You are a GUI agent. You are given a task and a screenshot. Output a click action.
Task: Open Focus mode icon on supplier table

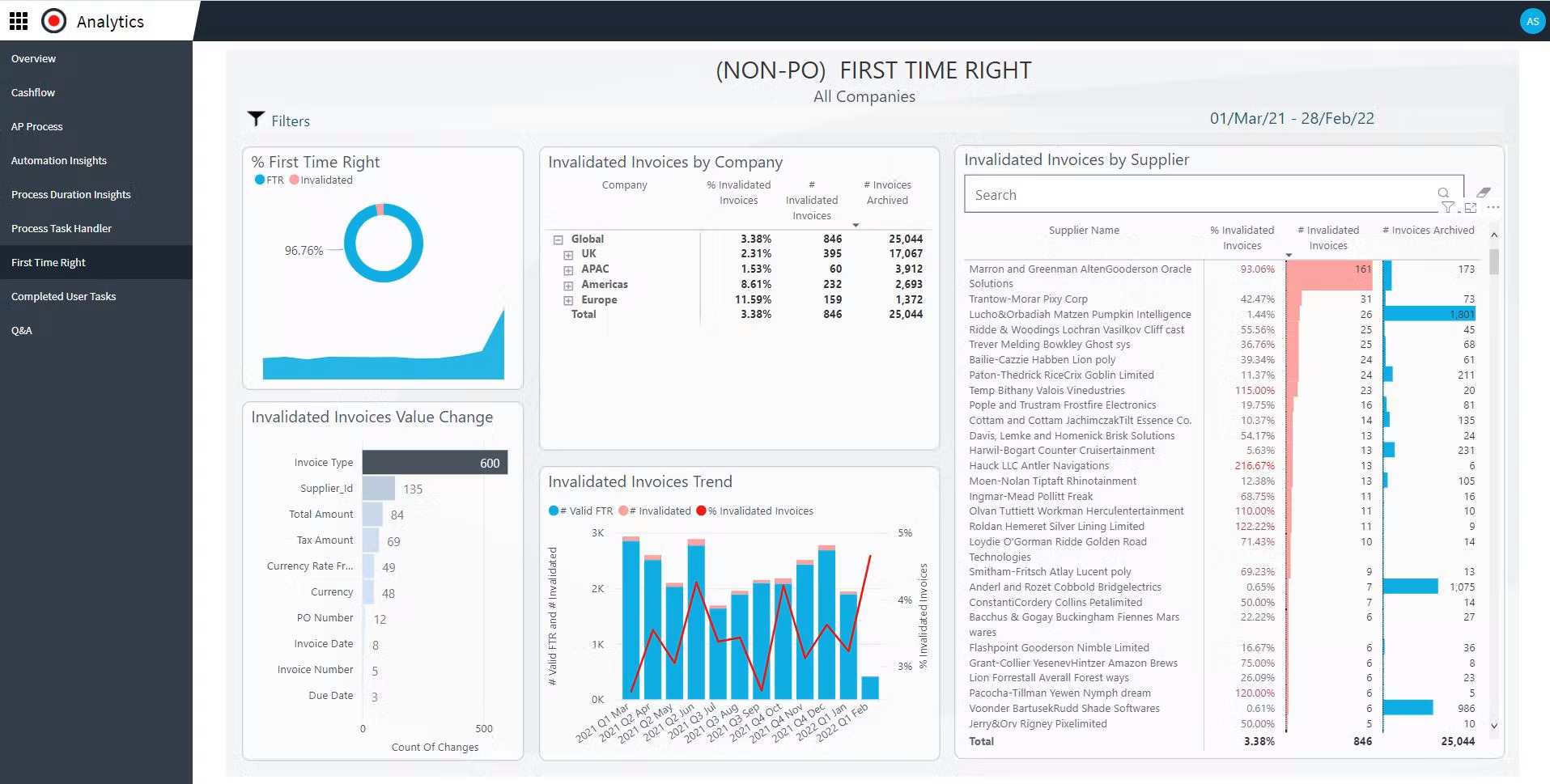1471,208
